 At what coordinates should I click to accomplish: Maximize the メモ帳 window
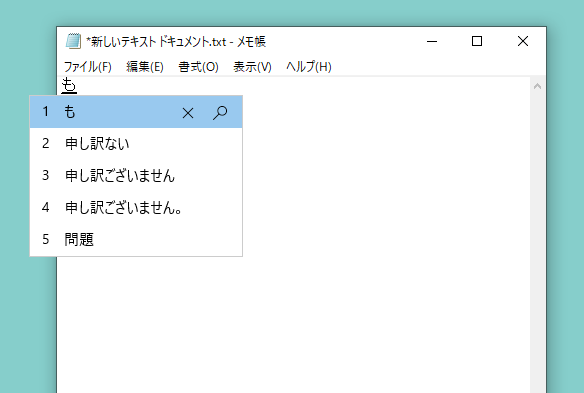477,41
